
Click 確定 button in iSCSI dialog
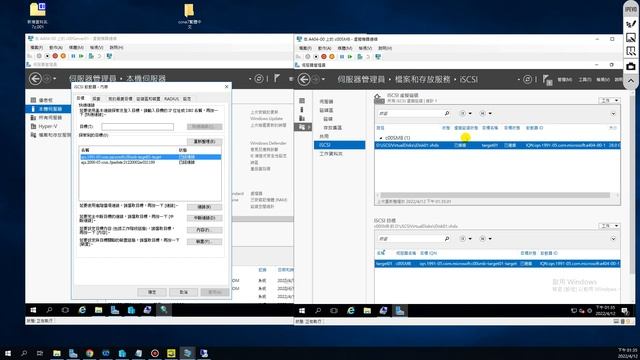point(152,292)
